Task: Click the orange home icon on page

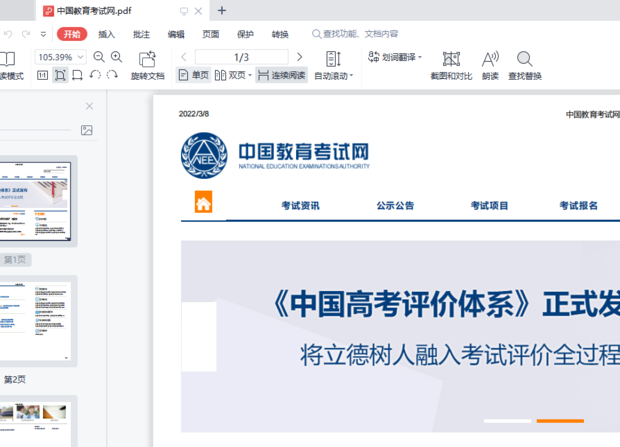Action: (x=204, y=202)
